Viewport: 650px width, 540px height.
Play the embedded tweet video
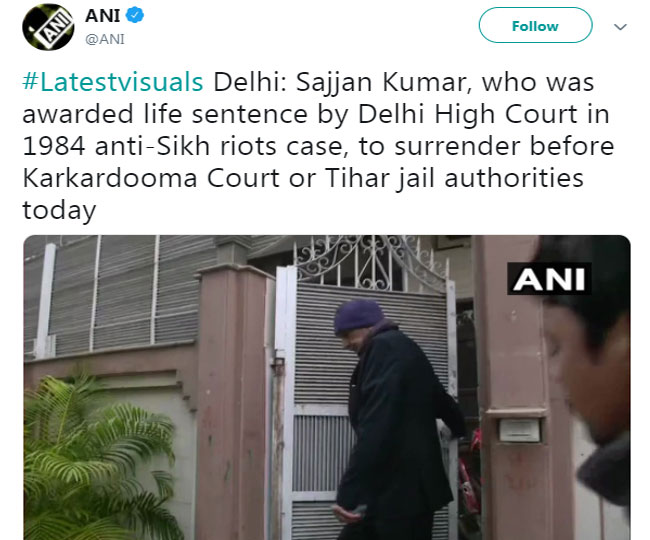[327, 387]
